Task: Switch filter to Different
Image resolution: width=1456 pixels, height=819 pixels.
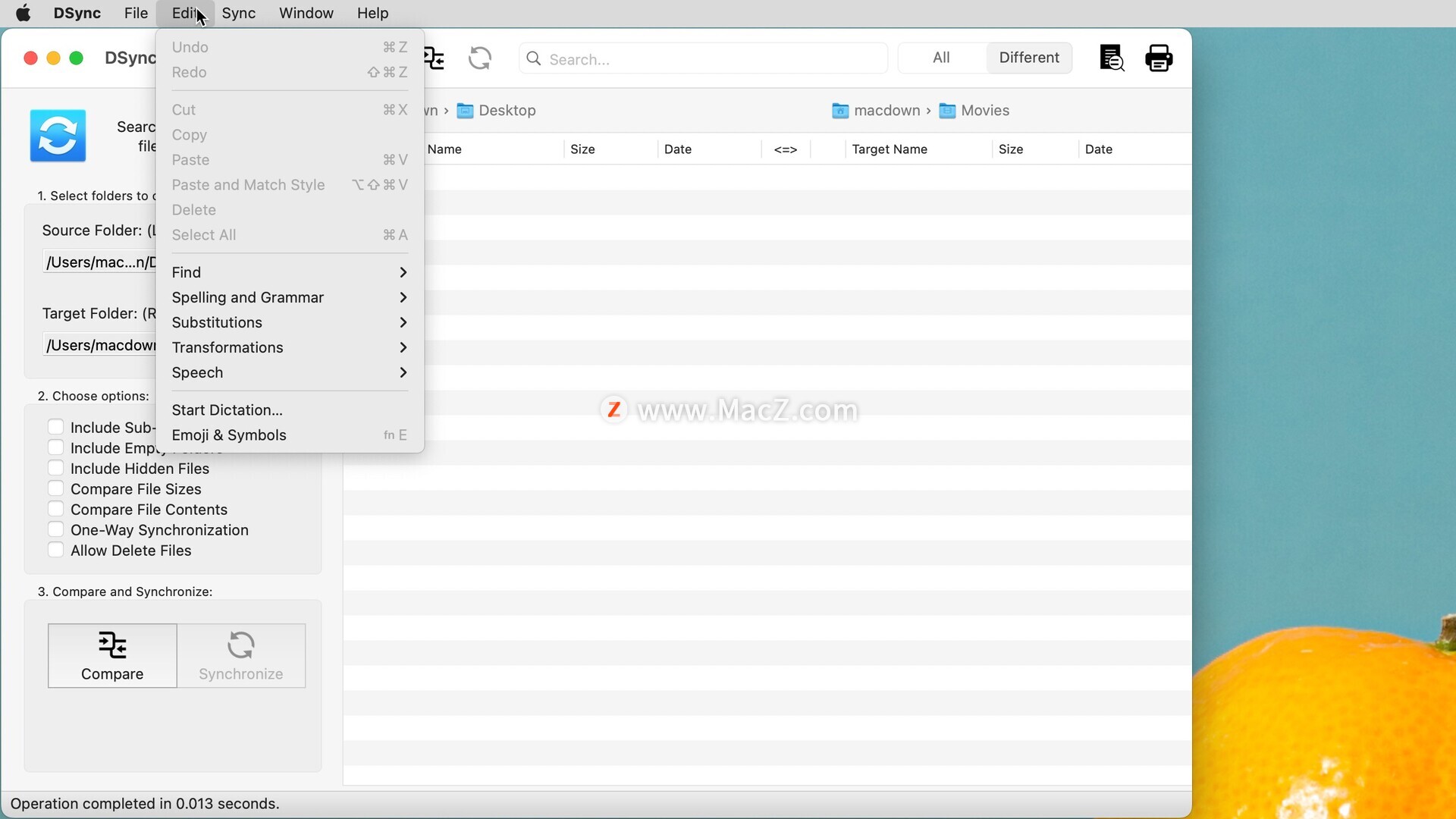Action: 1029,58
